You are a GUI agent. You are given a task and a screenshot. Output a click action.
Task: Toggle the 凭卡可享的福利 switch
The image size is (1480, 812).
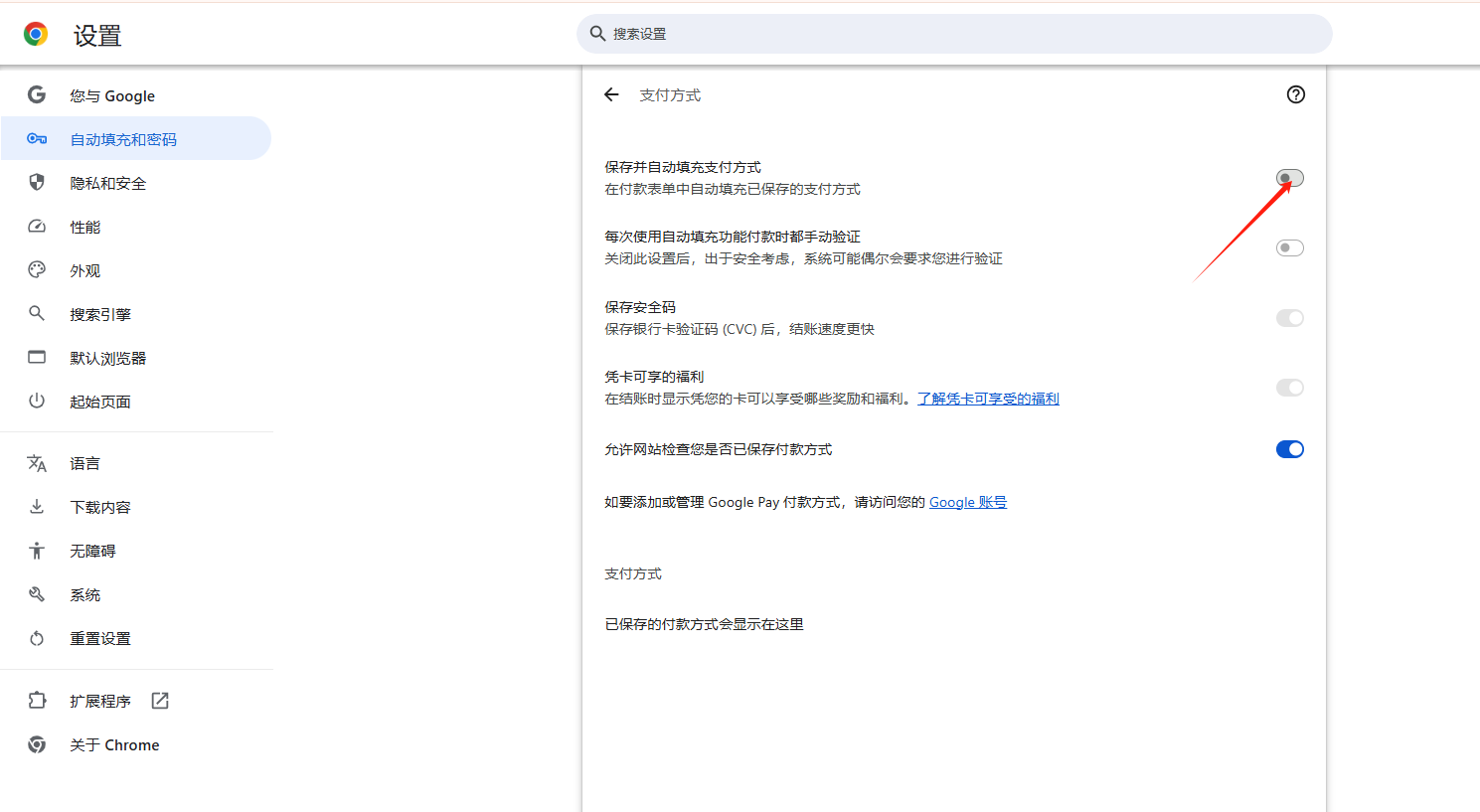1289,388
